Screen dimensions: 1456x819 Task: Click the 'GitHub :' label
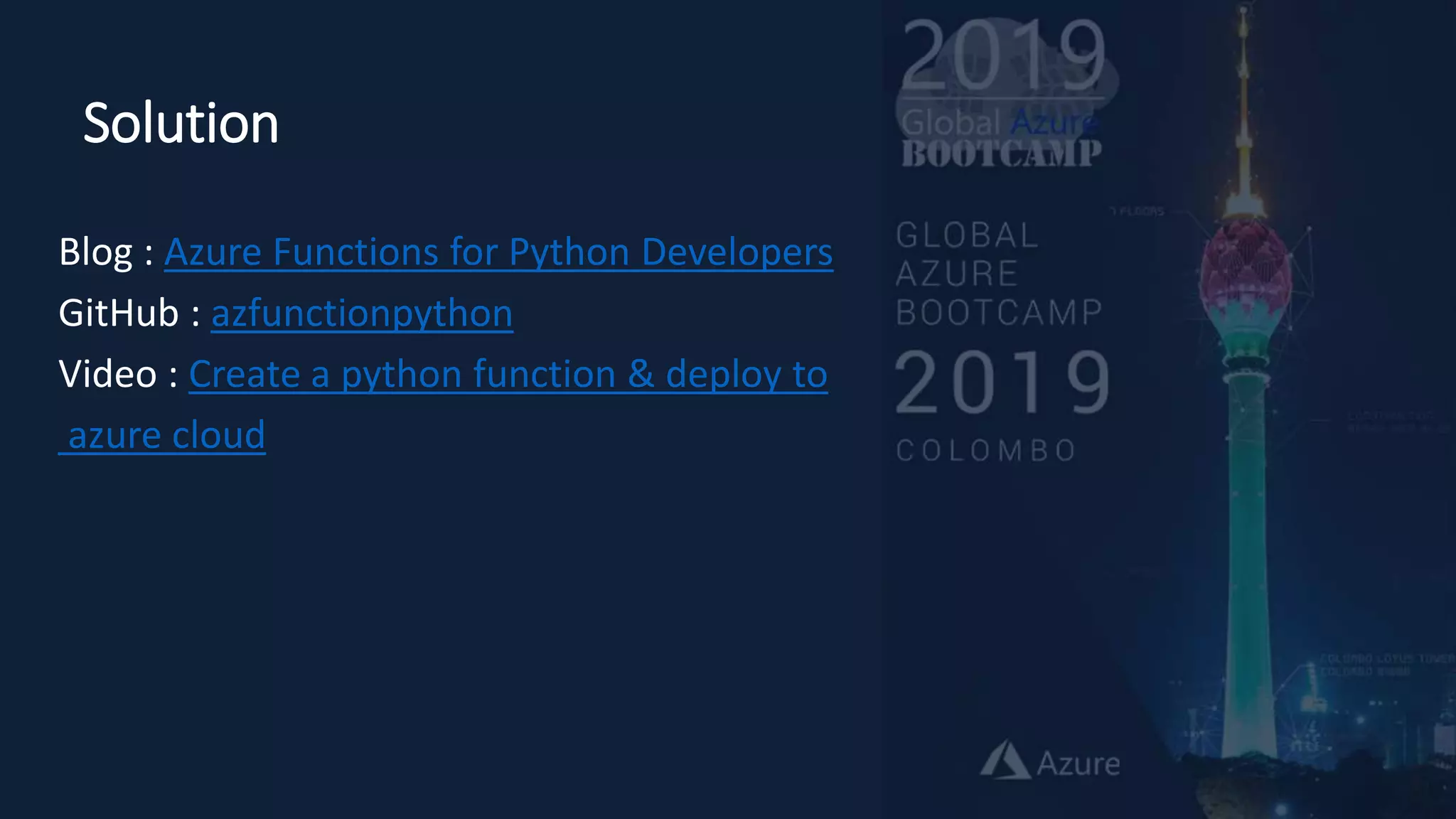pyautogui.click(x=130, y=314)
